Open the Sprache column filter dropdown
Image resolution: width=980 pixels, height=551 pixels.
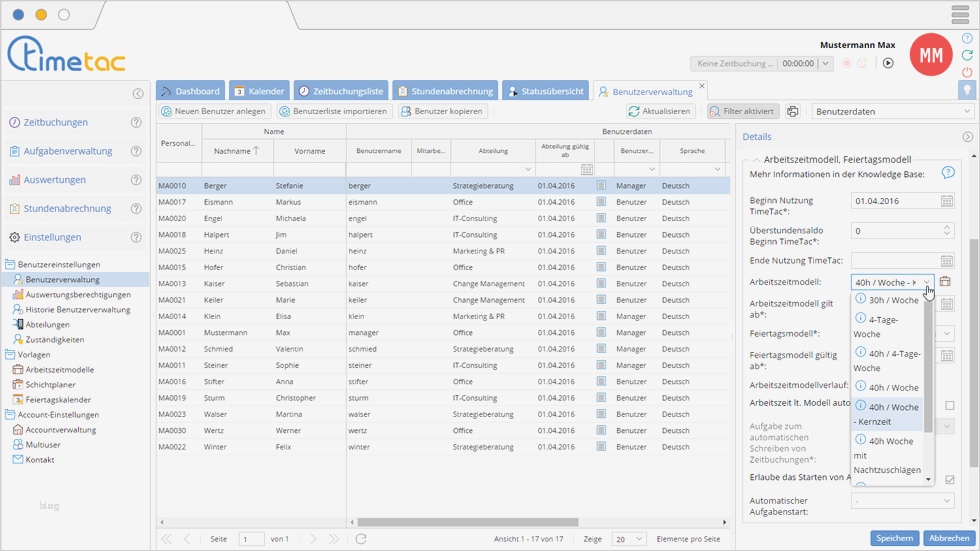pos(718,169)
